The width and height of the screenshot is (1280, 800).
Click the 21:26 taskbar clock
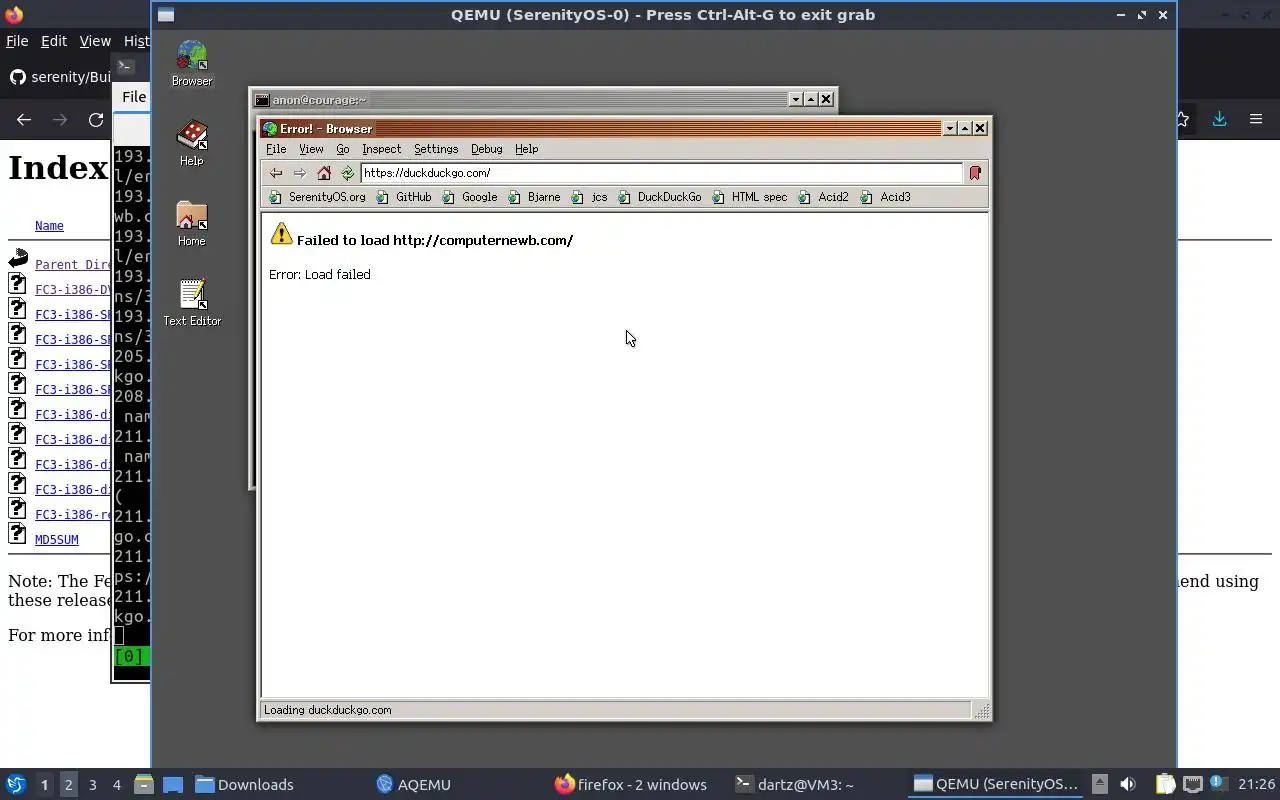[x=1256, y=785]
